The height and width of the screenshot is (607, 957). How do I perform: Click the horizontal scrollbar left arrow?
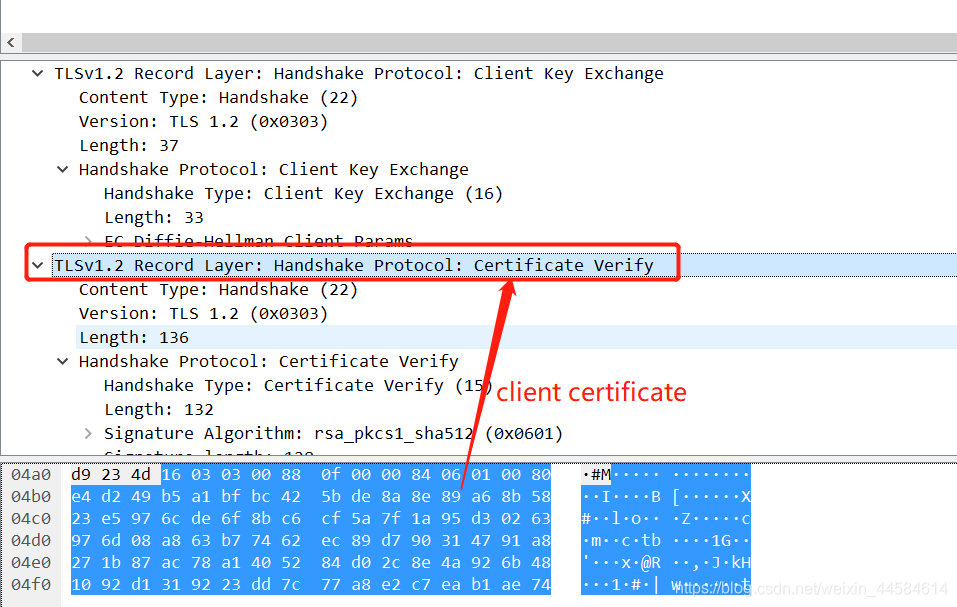pos(11,43)
